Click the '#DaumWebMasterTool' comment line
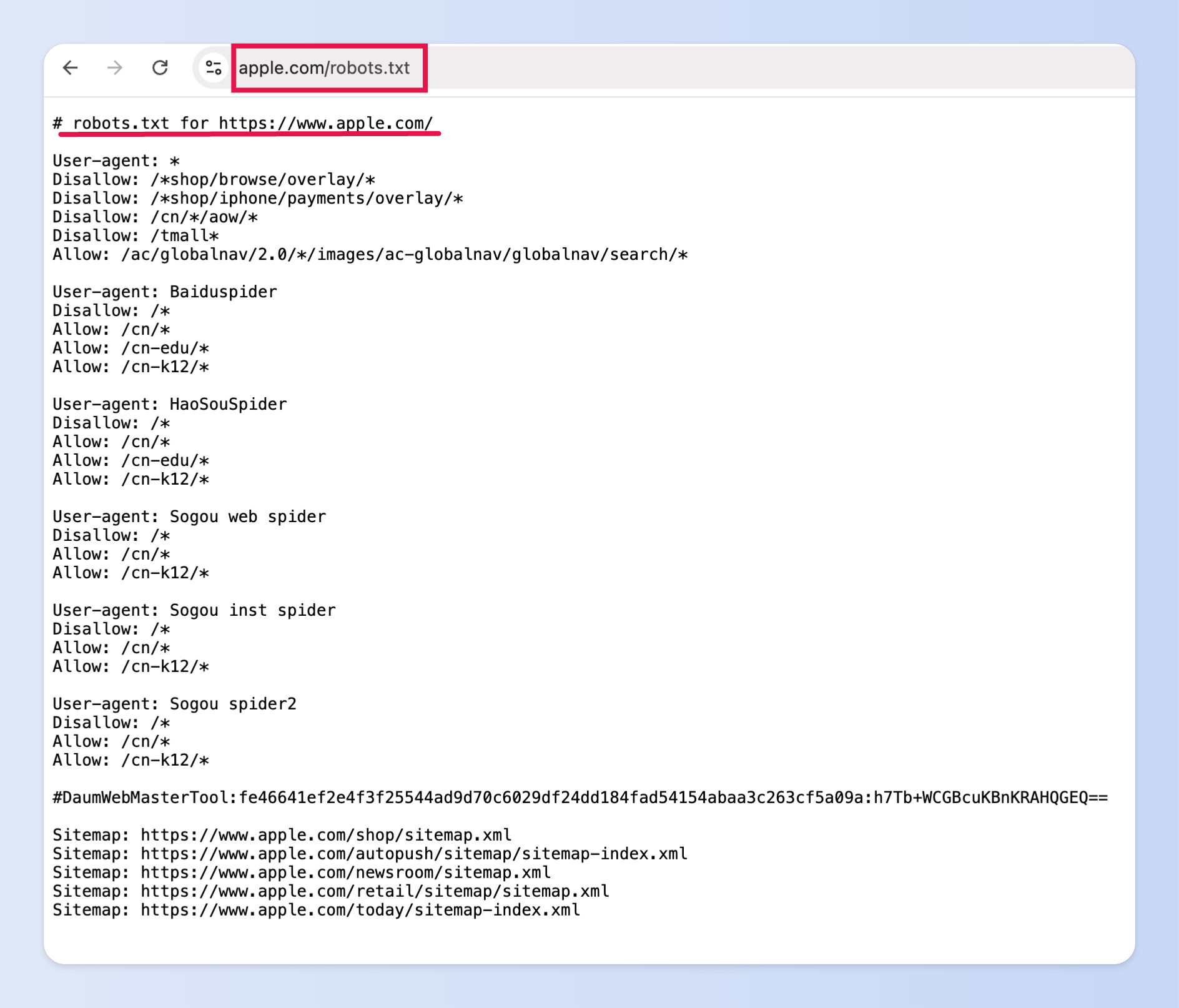1179x1008 pixels. tap(580, 798)
